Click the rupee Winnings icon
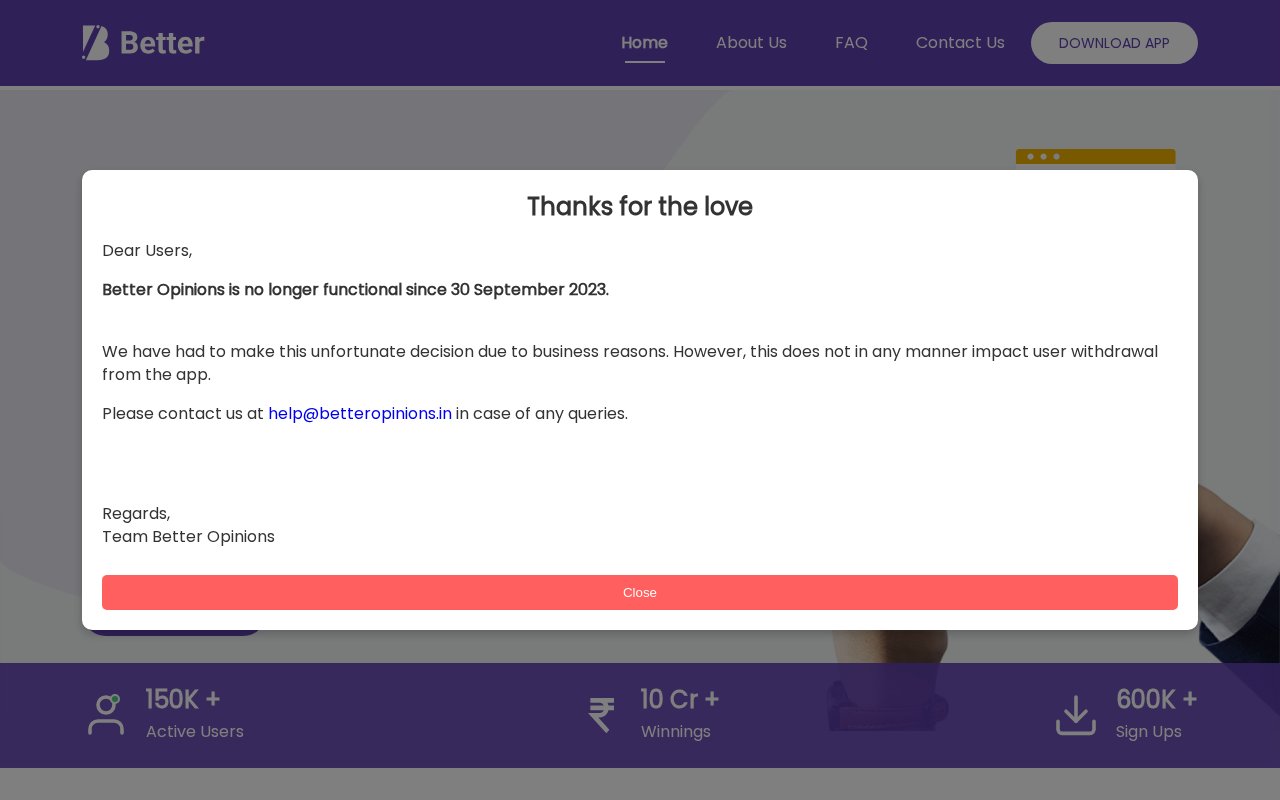 tap(601, 715)
